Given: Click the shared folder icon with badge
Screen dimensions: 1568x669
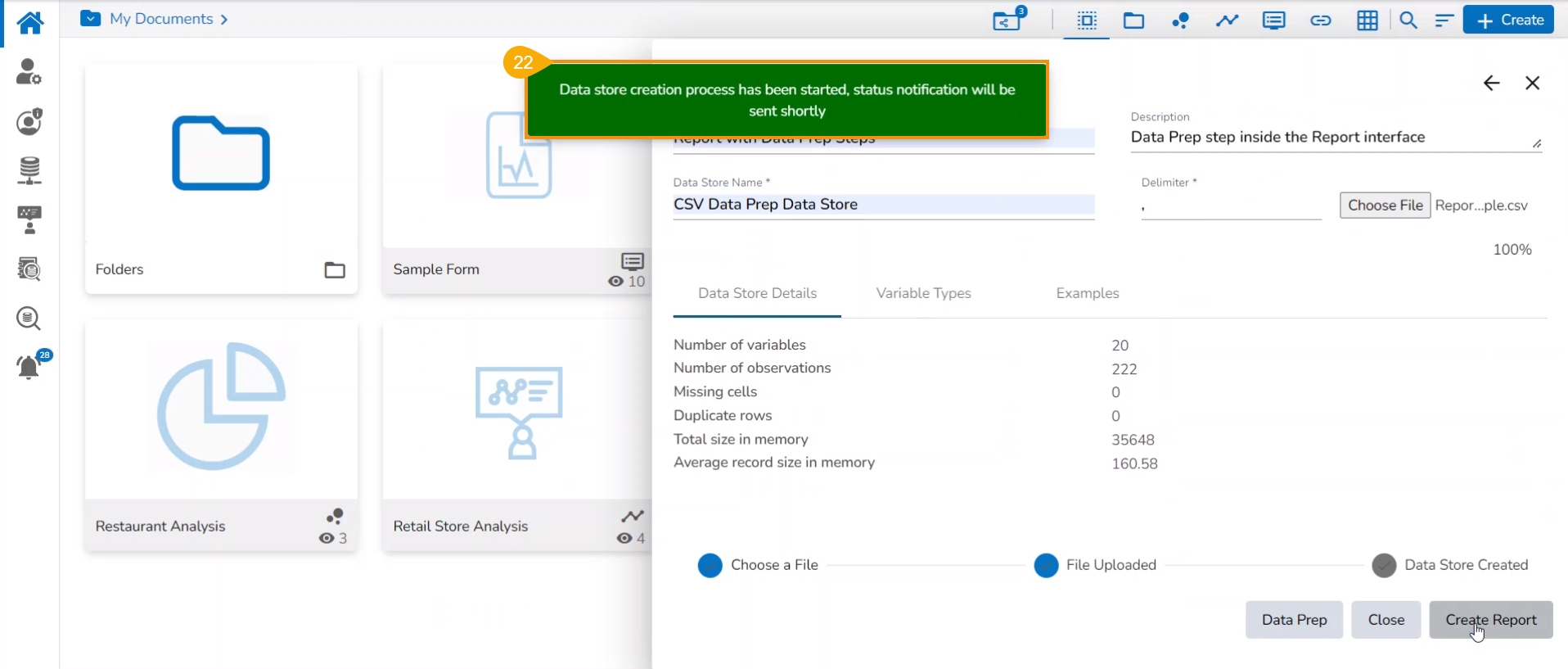Looking at the screenshot, I should pyautogui.click(x=1008, y=20).
